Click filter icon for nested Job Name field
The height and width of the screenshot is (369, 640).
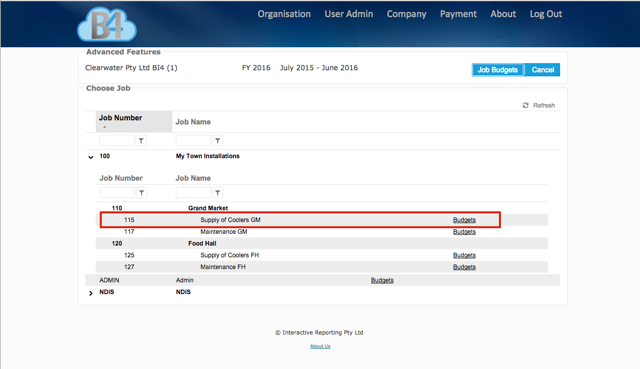click(218, 193)
